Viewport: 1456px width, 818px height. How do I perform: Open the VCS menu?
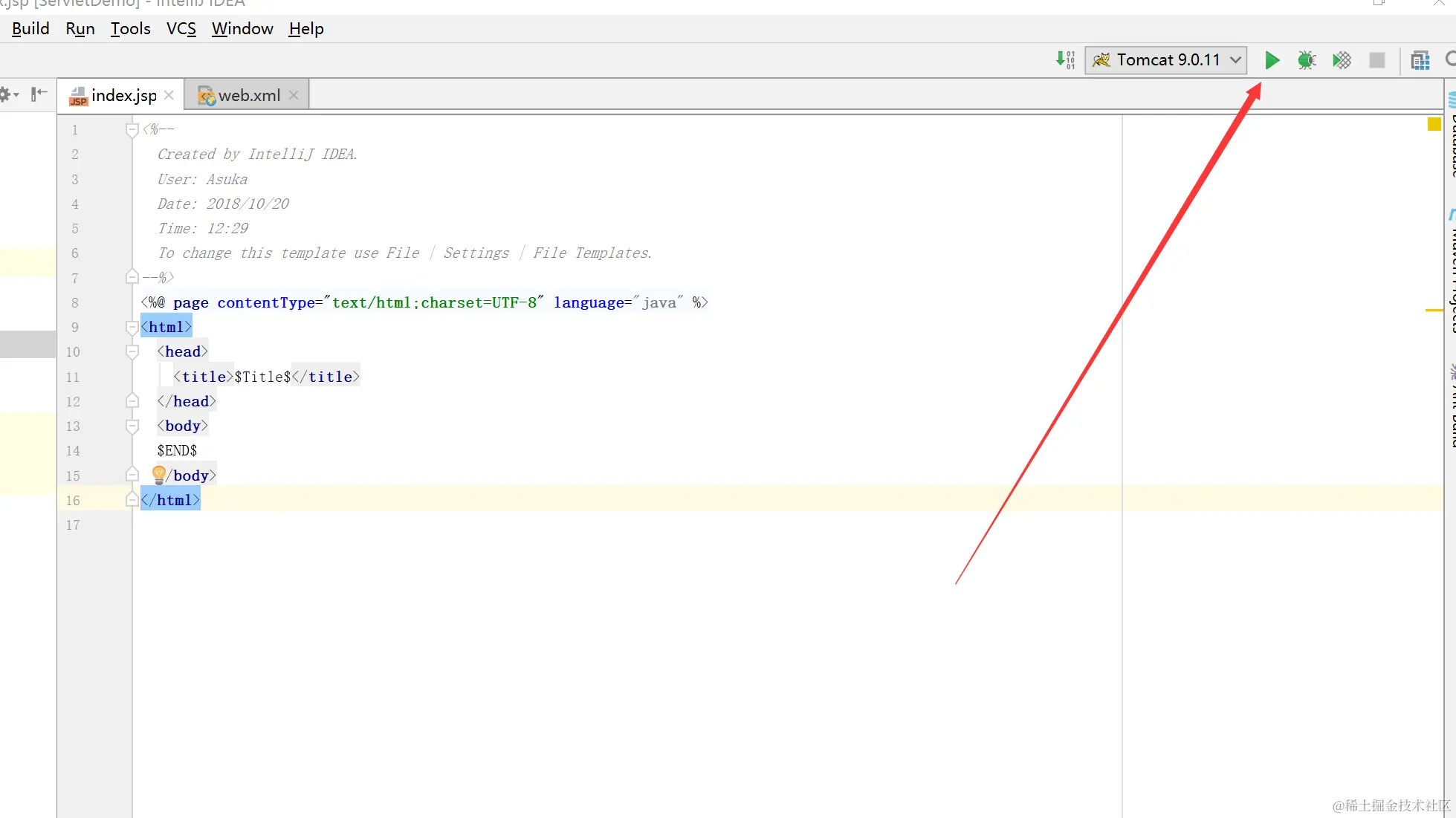pos(181,29)
